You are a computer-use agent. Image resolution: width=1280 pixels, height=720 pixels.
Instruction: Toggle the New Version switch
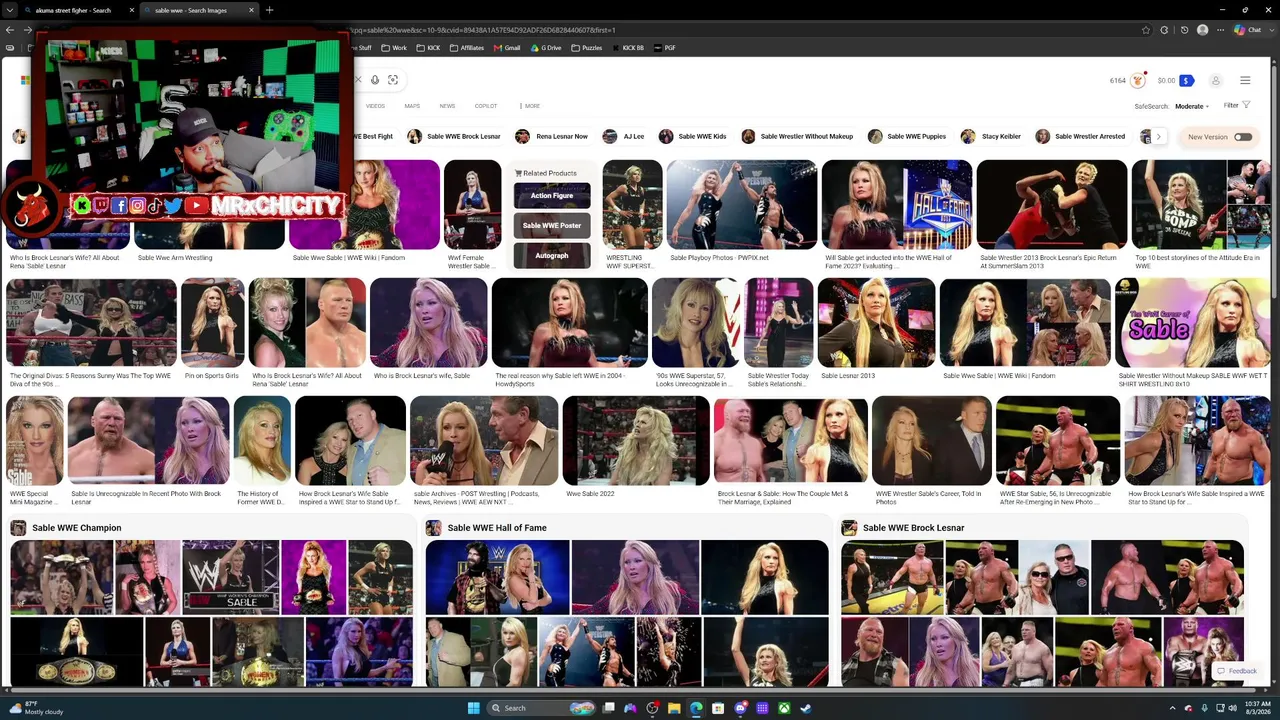[1243, 137]
